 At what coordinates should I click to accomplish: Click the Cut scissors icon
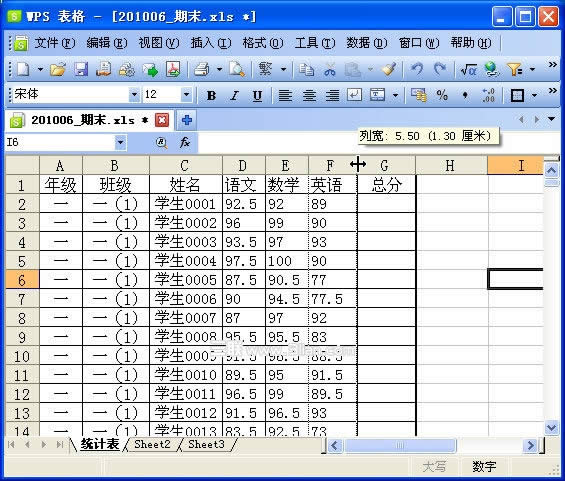(x=330, y=69)
